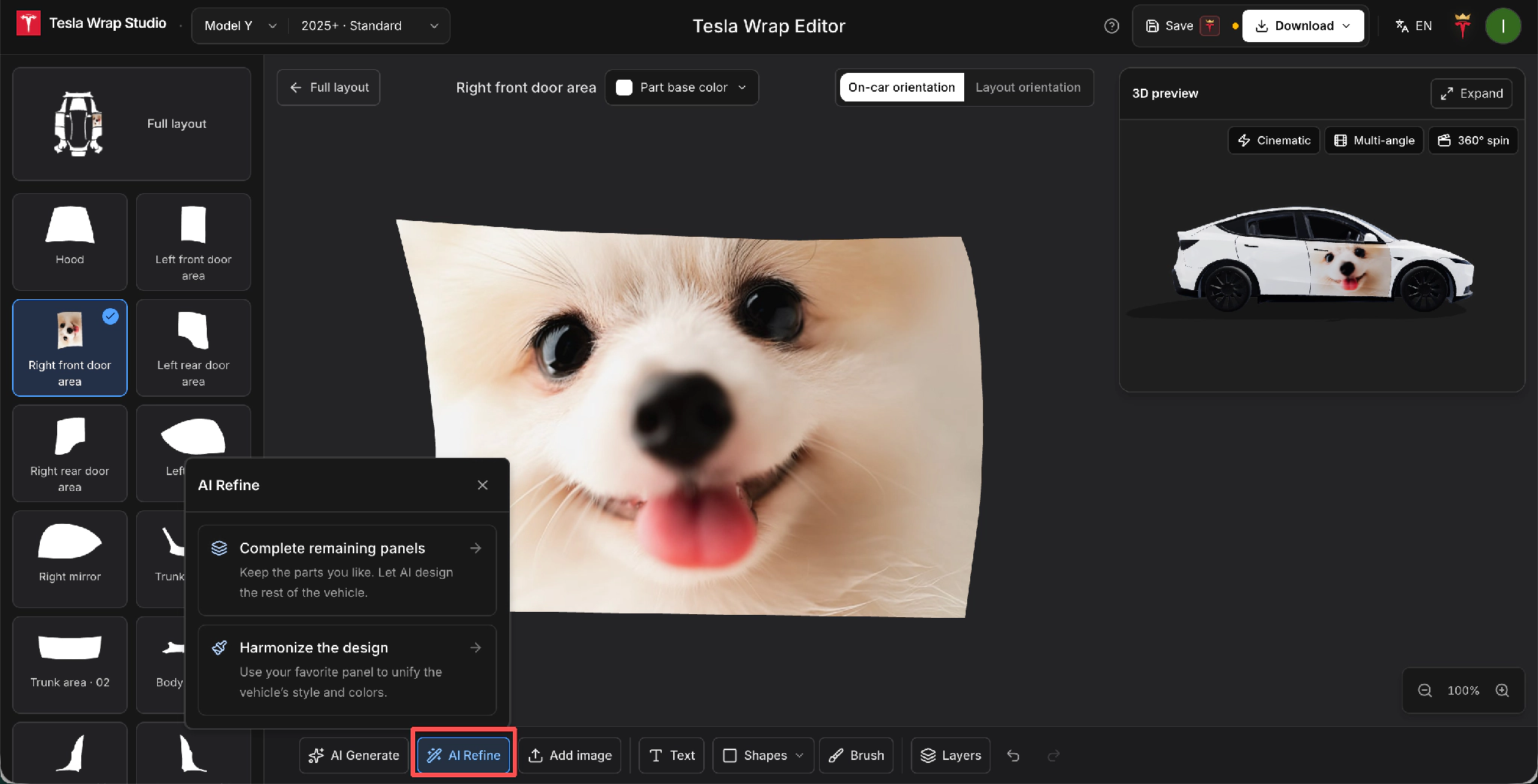The image size is (1538, 784).
Task: Open the Part base color dropdown
Action: click(681, 87)
